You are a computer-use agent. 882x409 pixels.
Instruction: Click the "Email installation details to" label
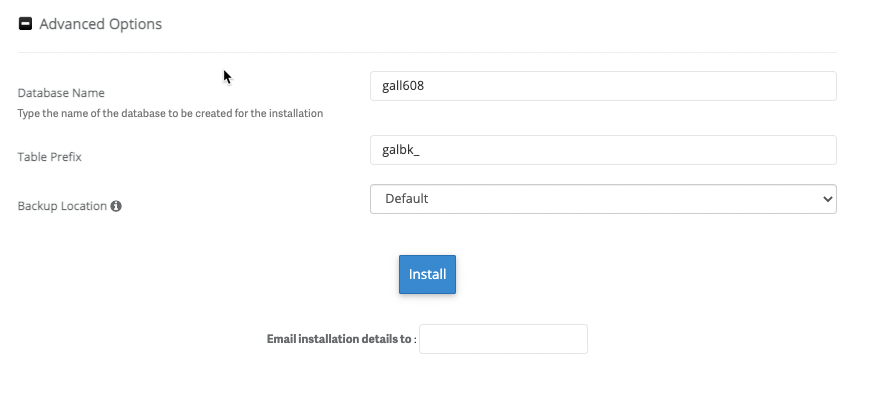coord(341,339)
